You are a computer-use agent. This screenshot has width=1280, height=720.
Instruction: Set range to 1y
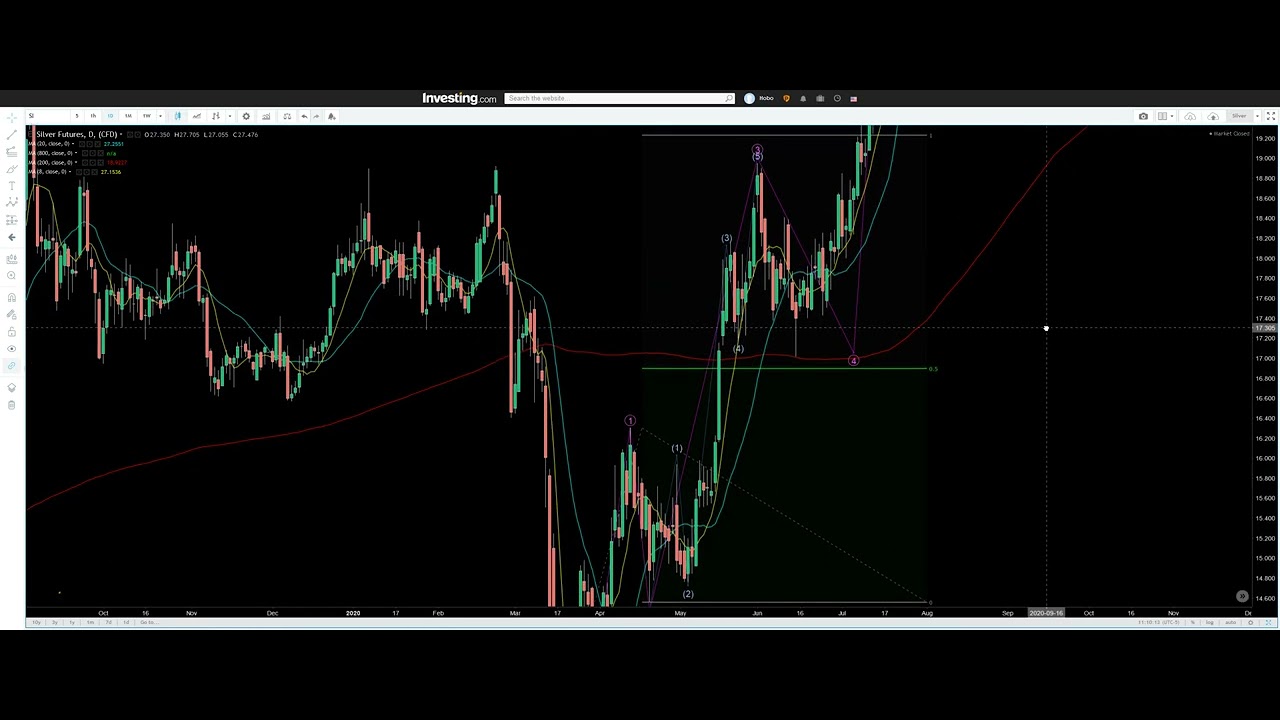coord(72,622)
